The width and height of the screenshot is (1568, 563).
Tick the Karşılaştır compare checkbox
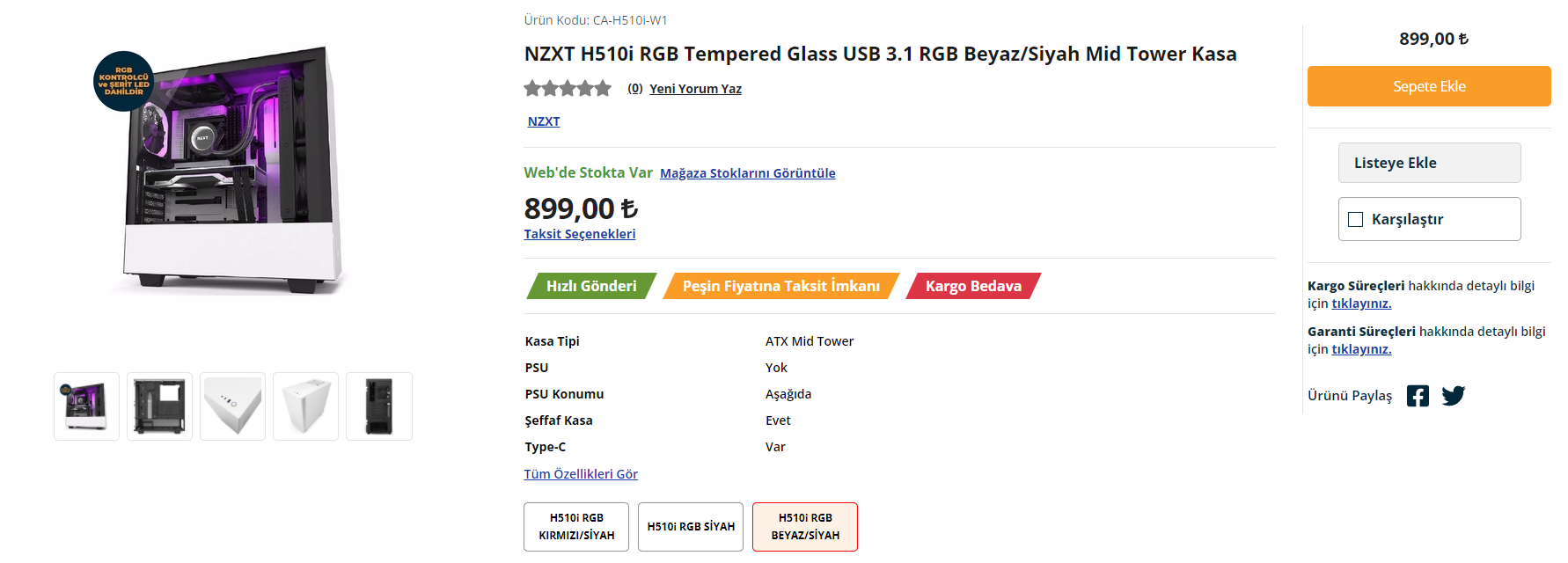click(x=1356, y=219)
